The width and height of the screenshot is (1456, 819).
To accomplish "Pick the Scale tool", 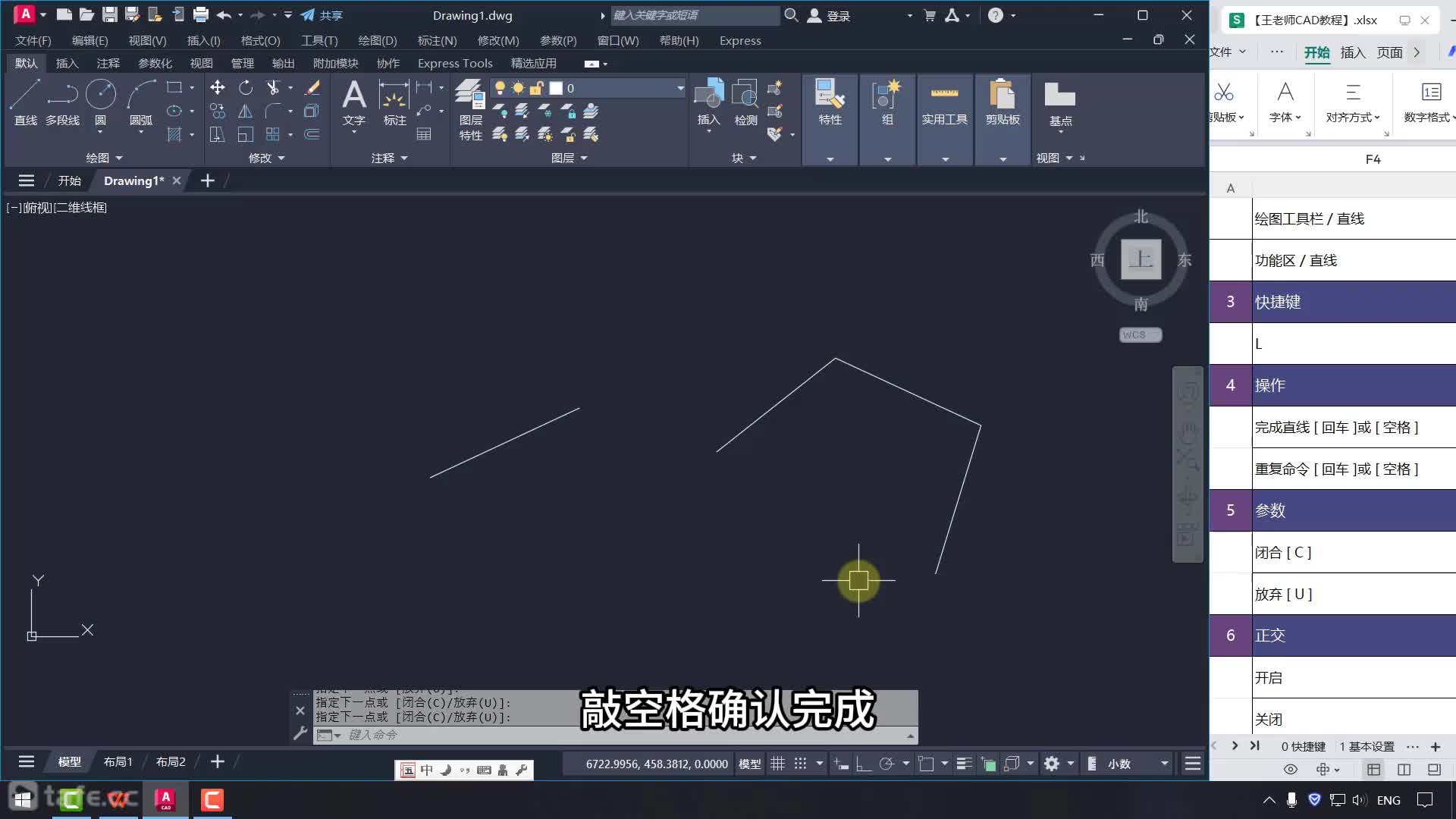I will click(246, 135).
